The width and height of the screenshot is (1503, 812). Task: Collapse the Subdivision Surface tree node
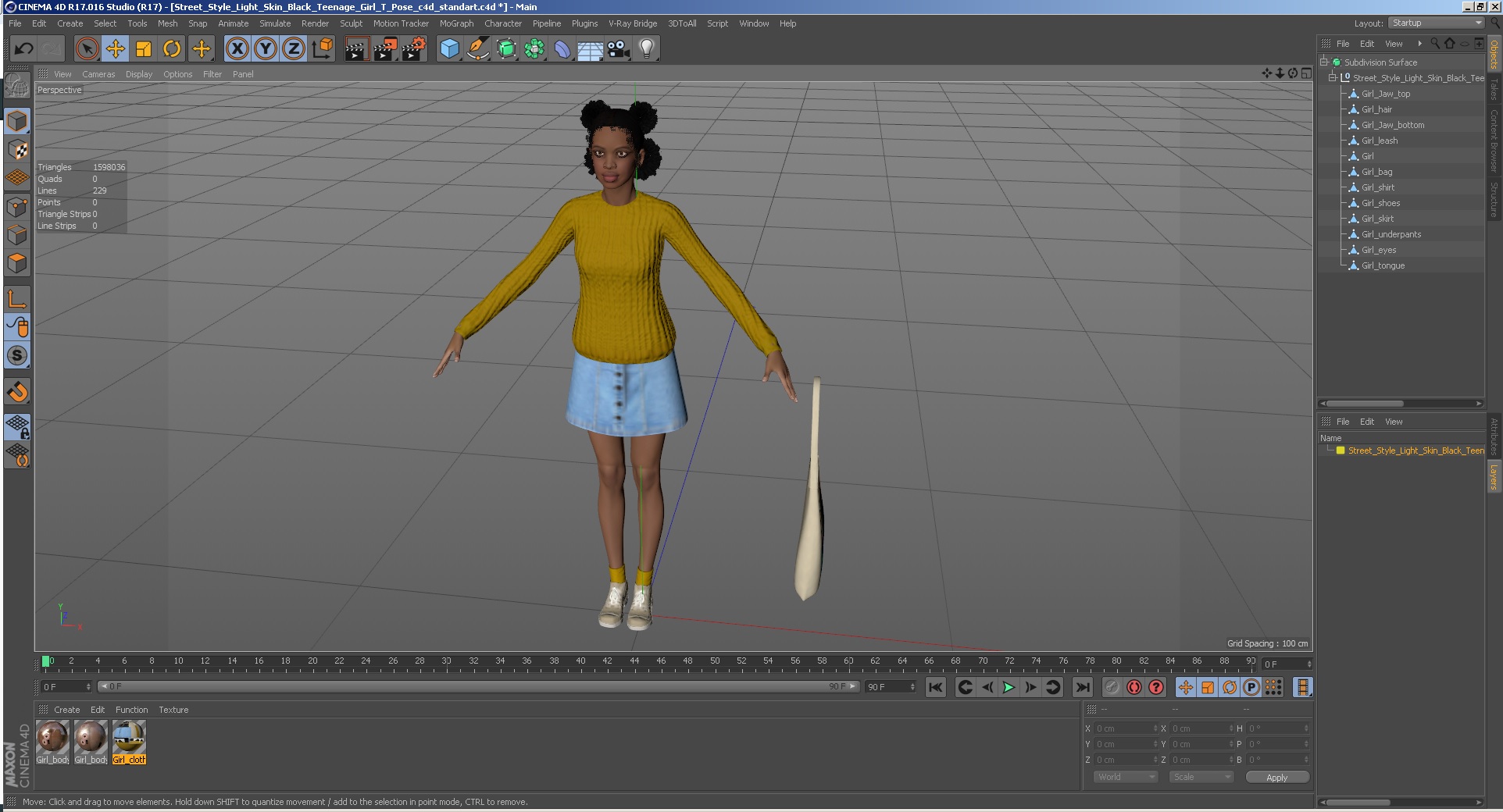(1324, 62)
